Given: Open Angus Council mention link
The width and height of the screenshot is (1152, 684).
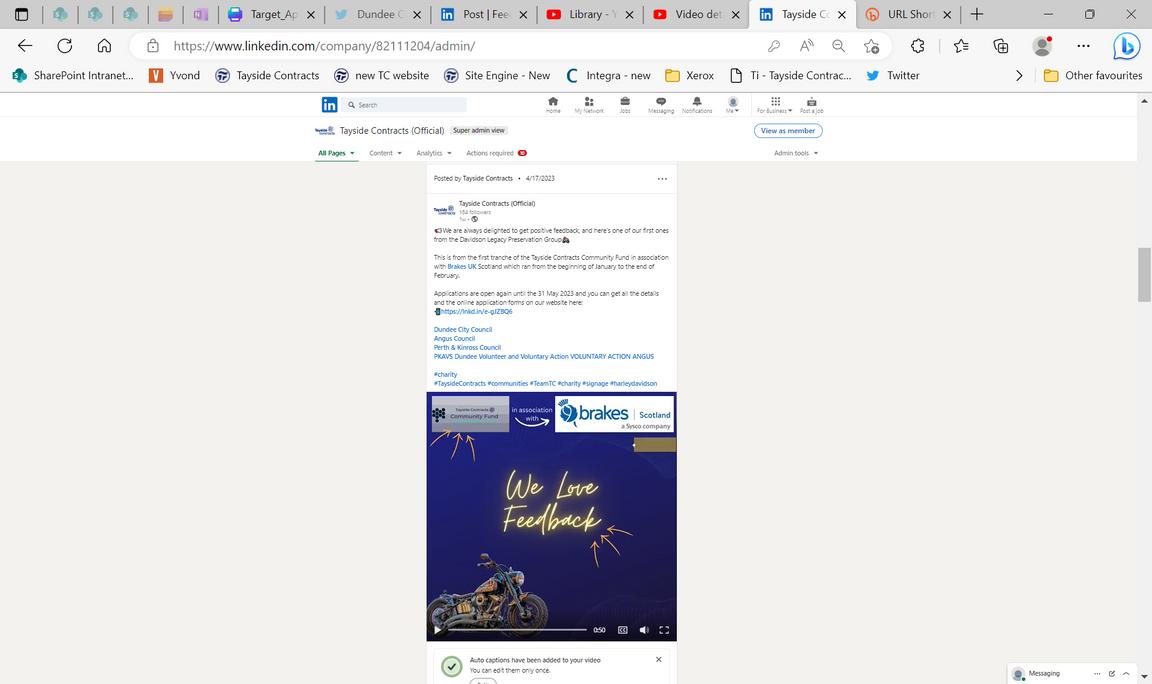Looking at the screenshot, I should pyautogui.click(x=454, y=339).
